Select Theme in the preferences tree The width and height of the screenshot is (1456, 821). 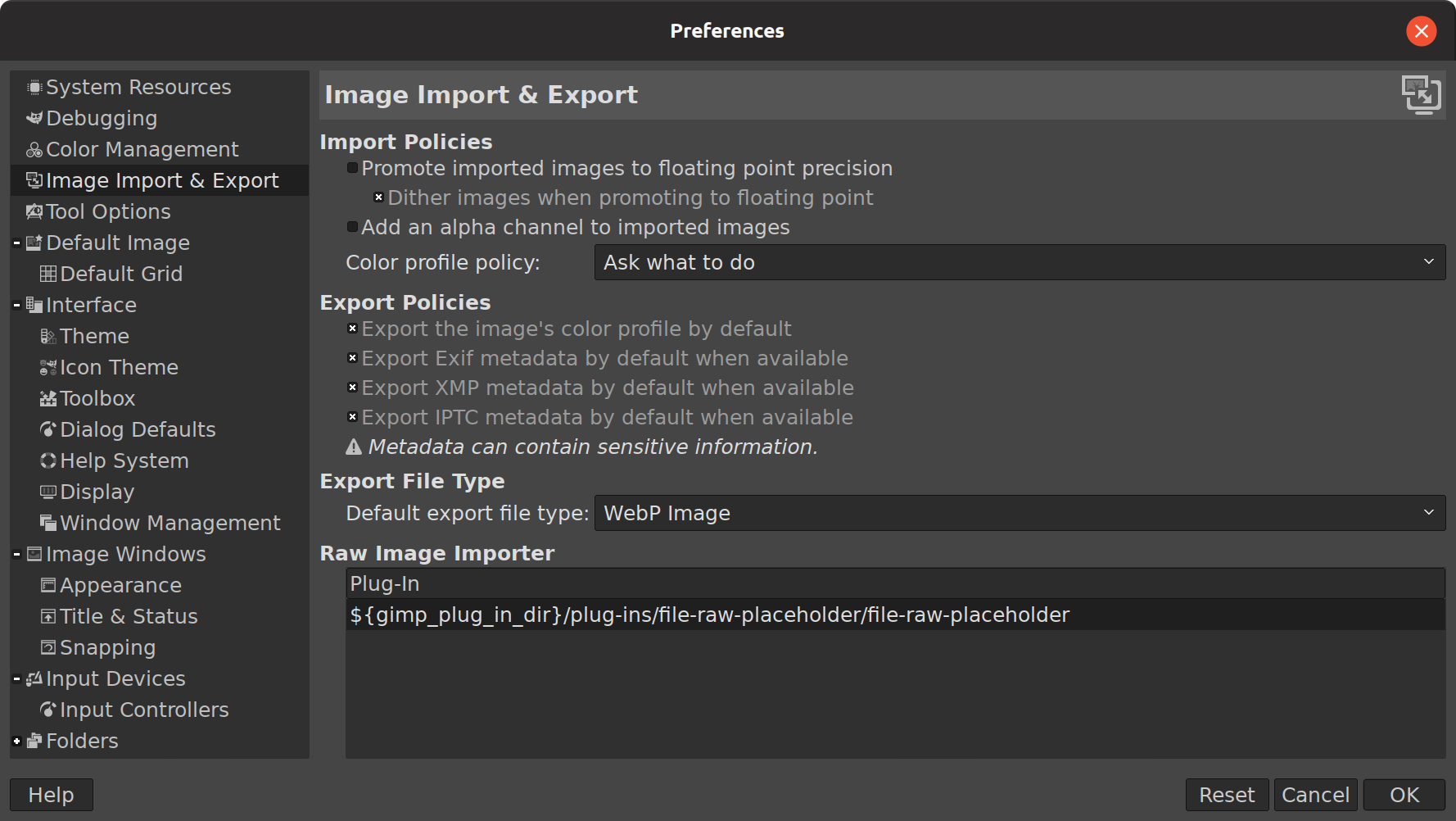click(x=94, y=336)
